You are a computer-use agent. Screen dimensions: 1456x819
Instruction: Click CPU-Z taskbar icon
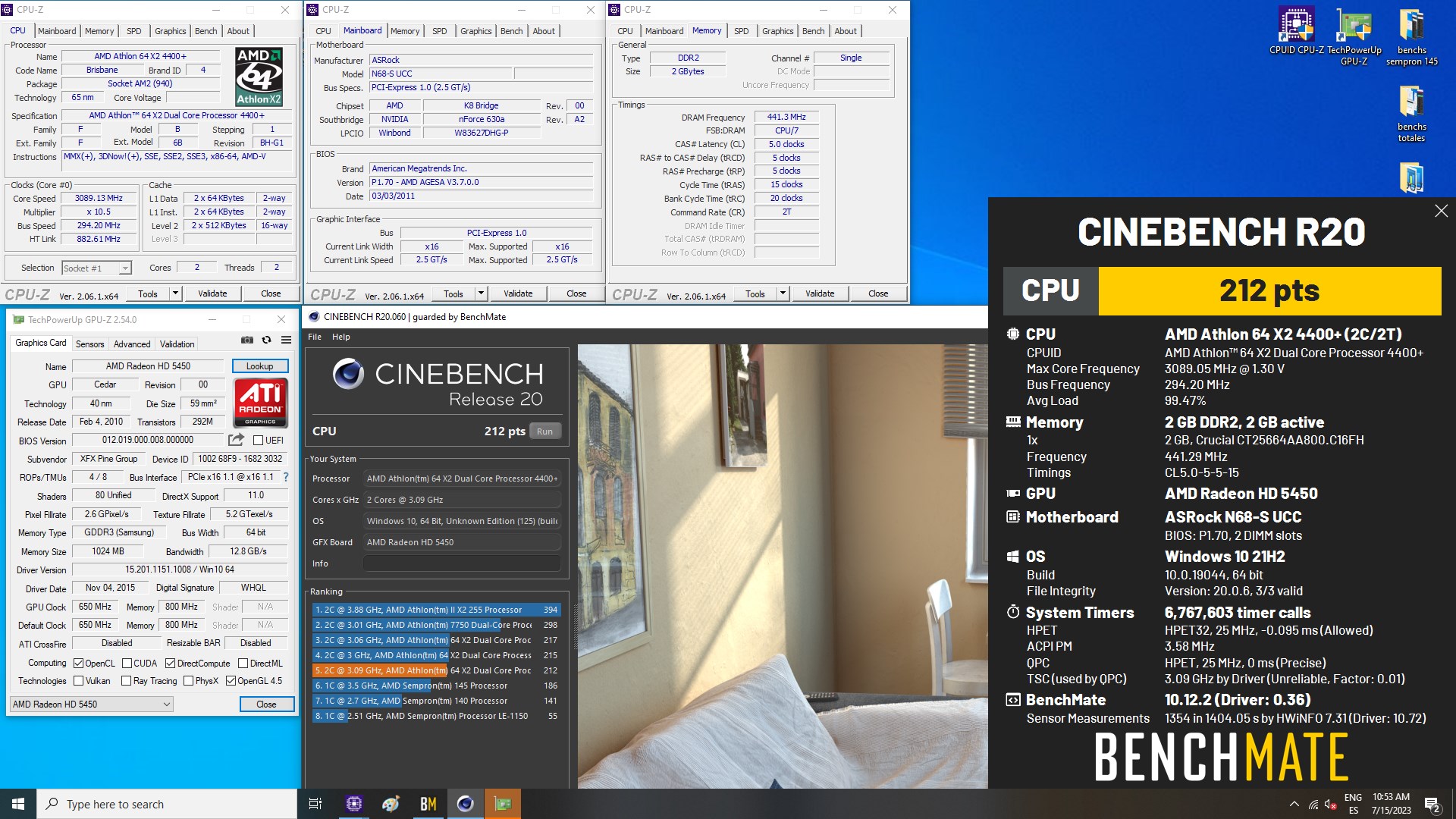pos(353,804)
